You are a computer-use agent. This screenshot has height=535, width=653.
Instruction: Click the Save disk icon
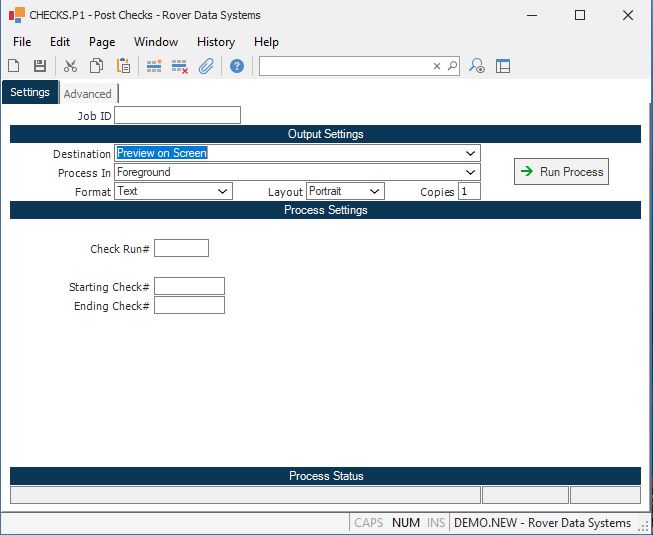coord(40,66)
